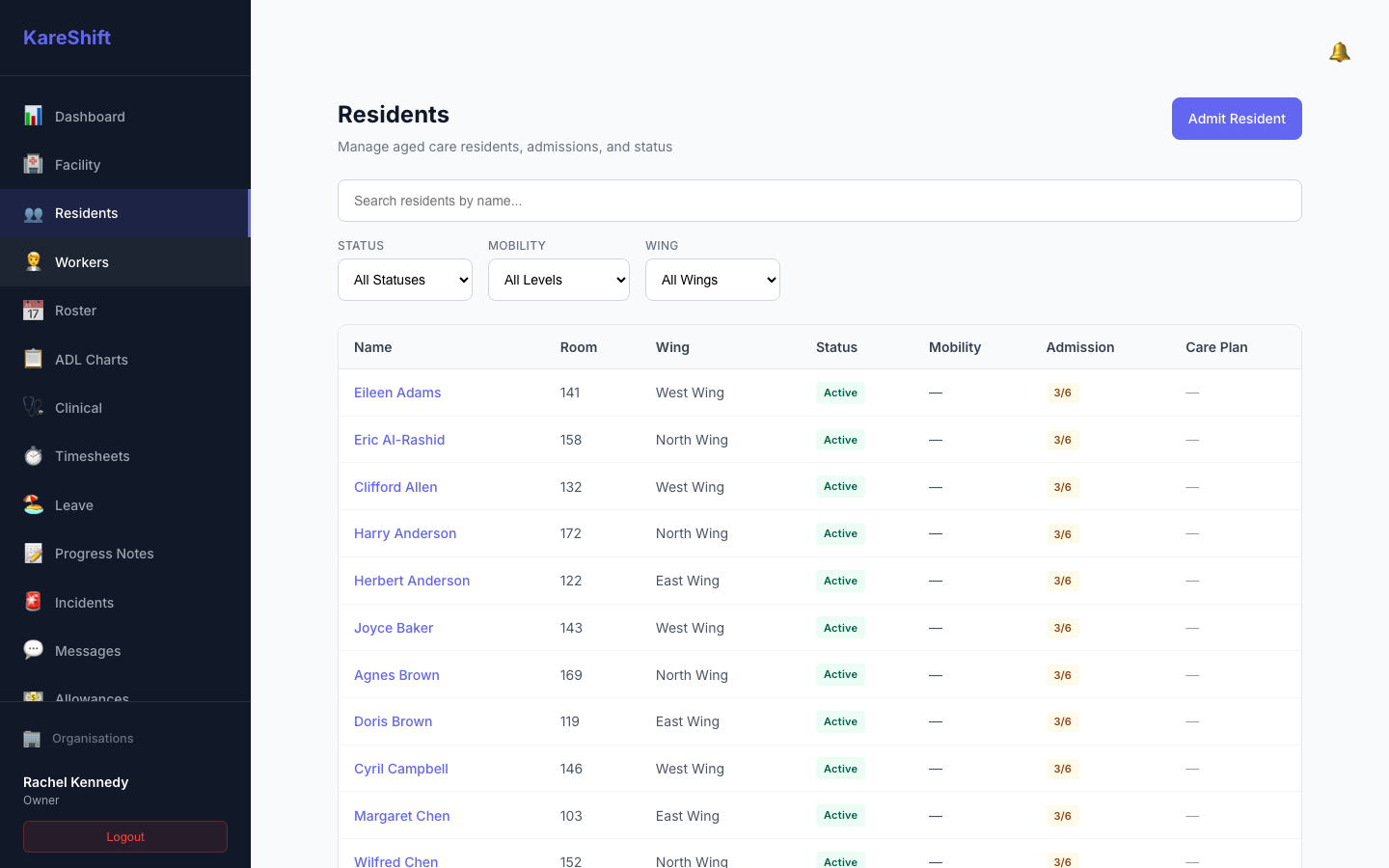
Task: Click the Organisations building icon
Action: tap(32, 739)
